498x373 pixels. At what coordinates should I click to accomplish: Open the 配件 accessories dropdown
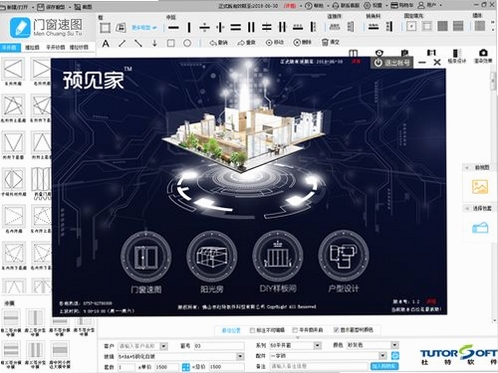pyautogui.click(x=383, y=356)
